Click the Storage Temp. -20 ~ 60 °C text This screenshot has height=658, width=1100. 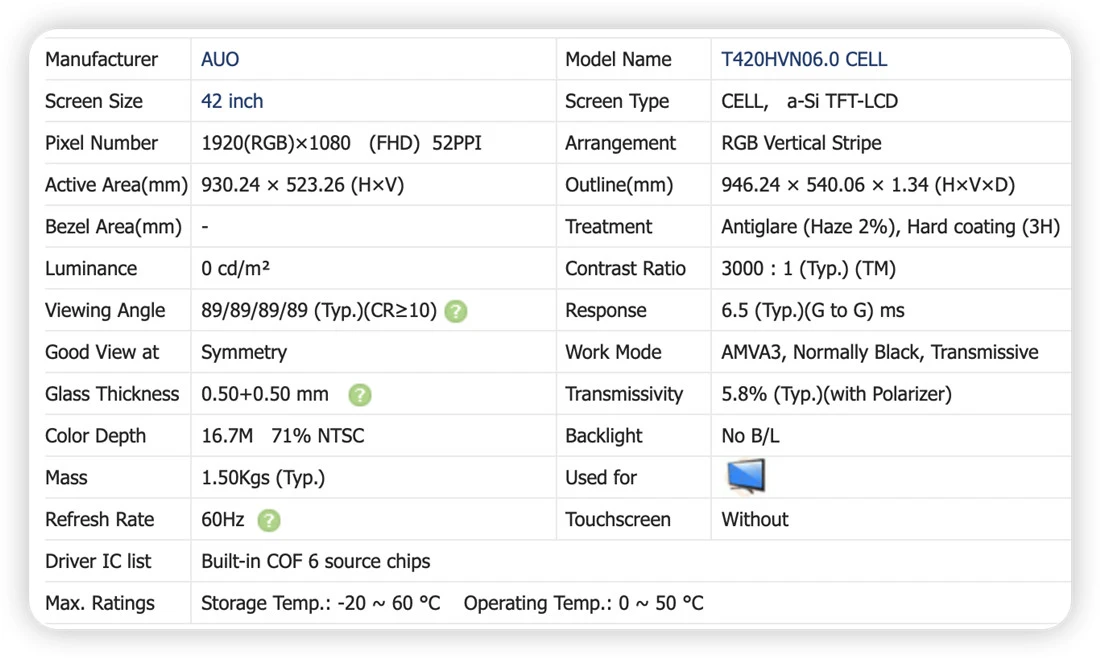321,603
